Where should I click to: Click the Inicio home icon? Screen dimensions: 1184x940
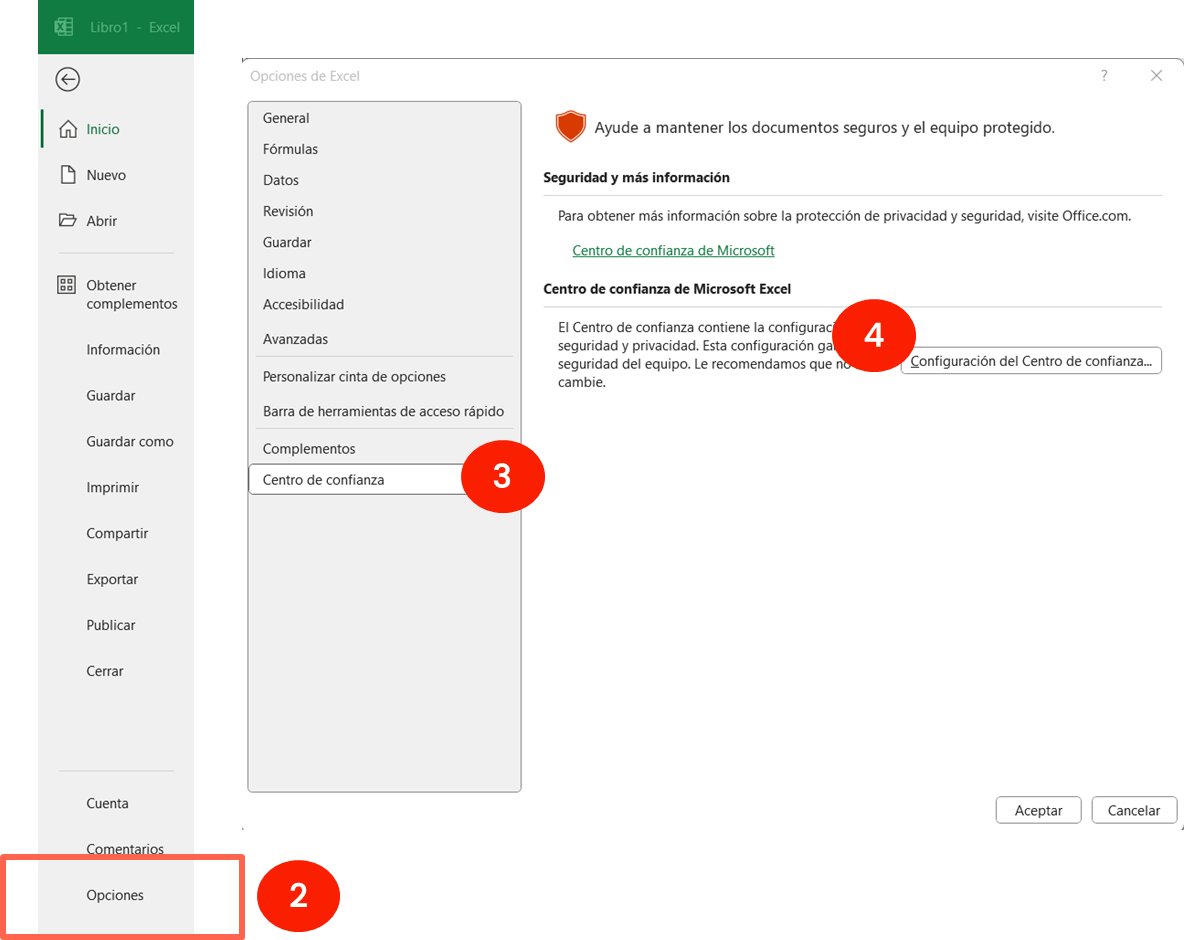click(x=68, y=129)
